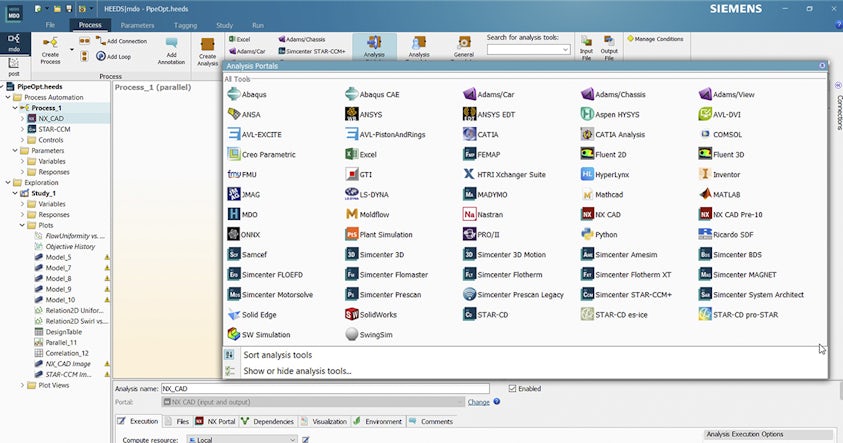The width and height of the screenshot is (843, 443).
Task: Expand the NX_CAD tree node
Action: click(x=22, y=118)
